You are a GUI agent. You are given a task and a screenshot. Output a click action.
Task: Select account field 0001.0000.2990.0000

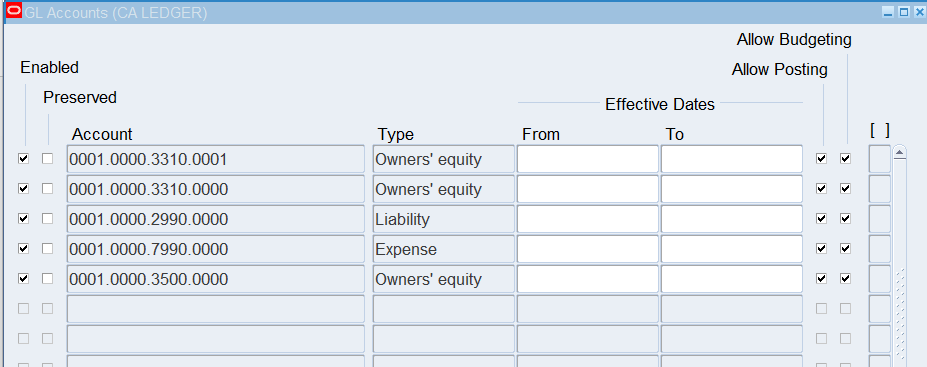[216, 219]
